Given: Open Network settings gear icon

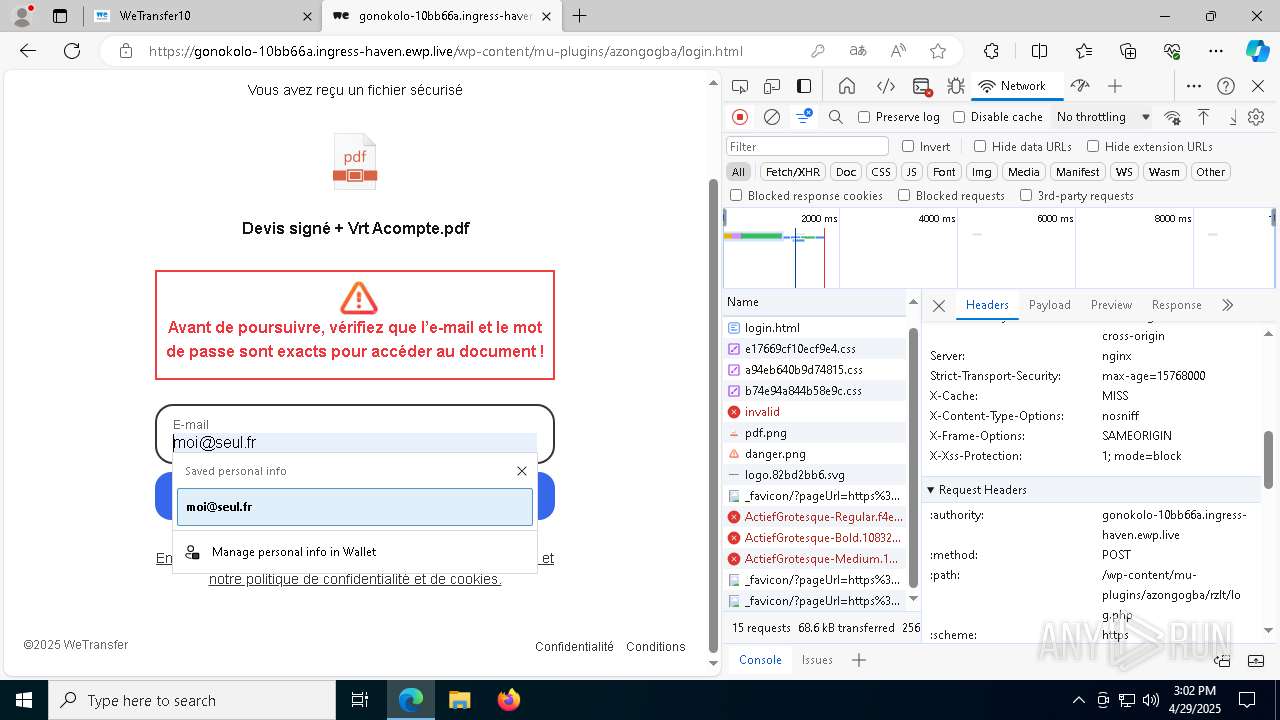Looking at the screenshot, I should (1257, 117).
